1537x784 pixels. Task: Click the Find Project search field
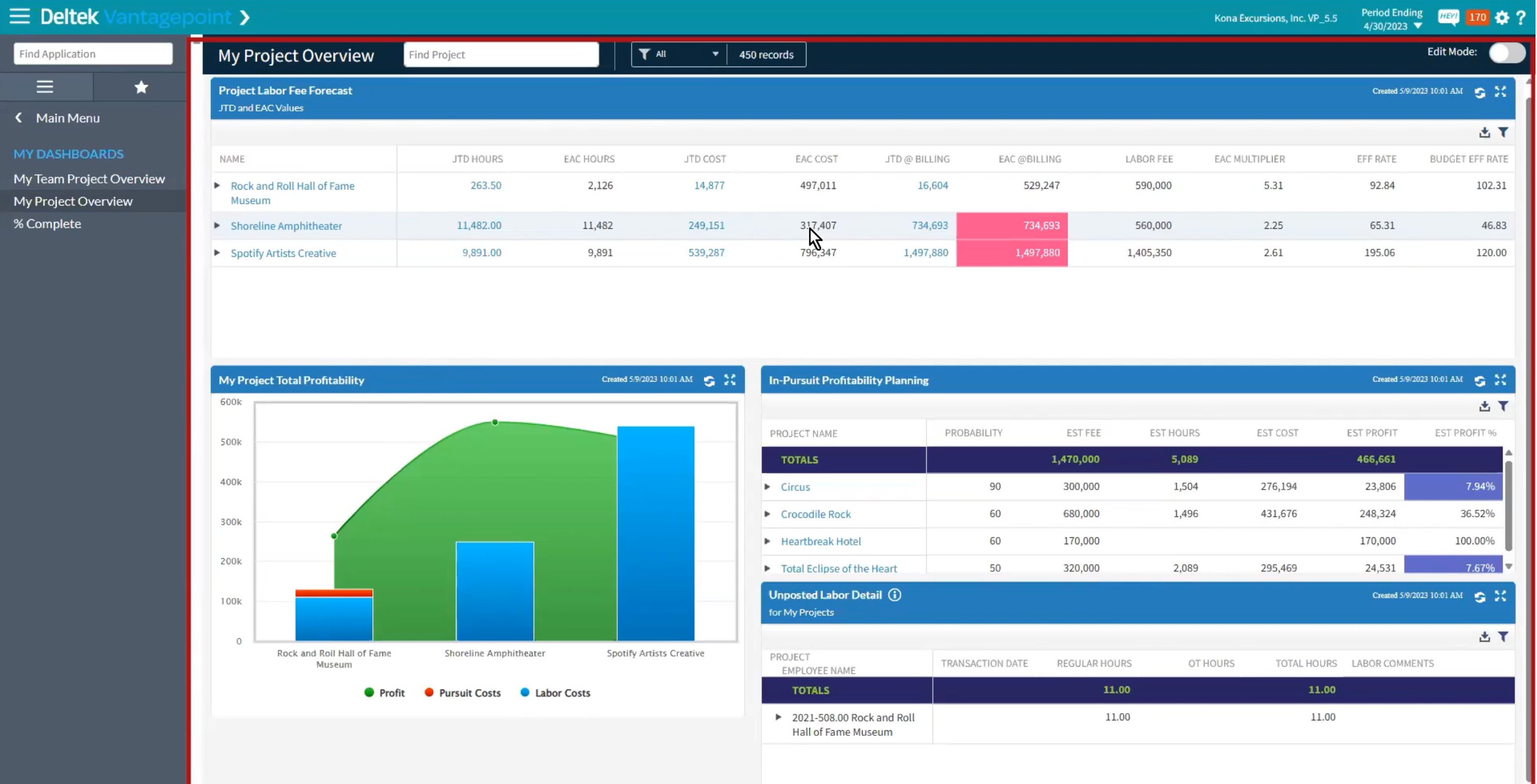click(501, 54)
